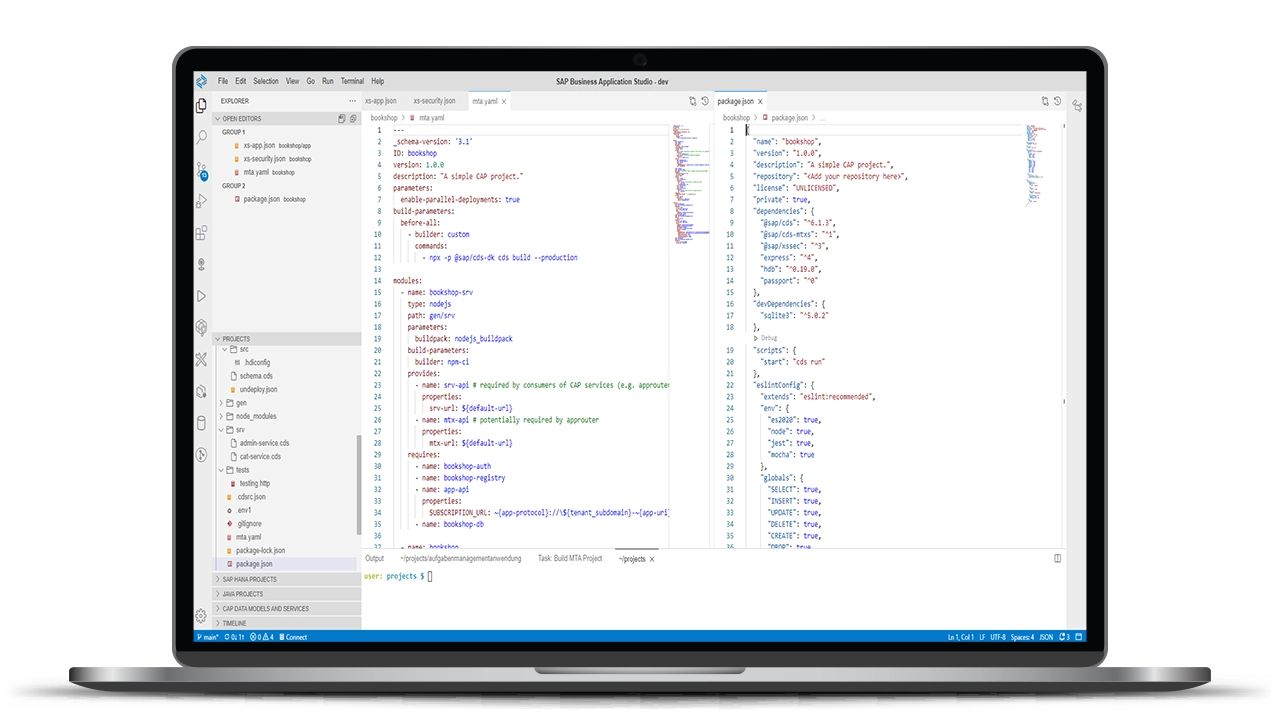Open package-lock.json in project tree

coord(260,551)
